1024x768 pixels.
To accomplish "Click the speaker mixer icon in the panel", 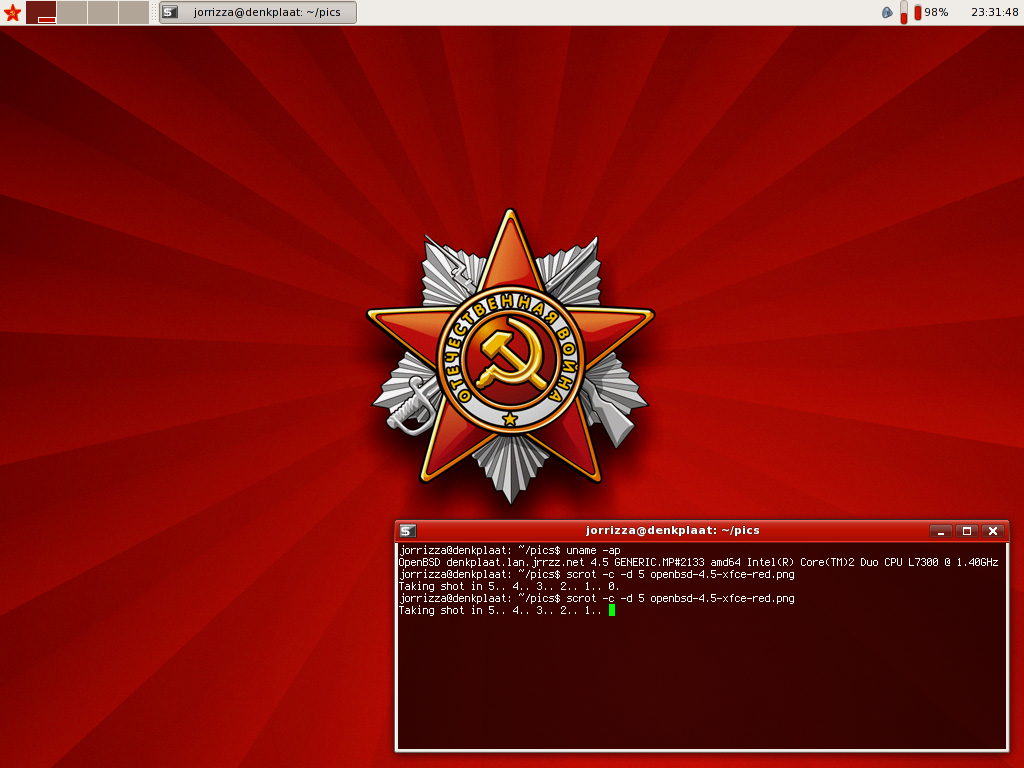I will (887, 12).
